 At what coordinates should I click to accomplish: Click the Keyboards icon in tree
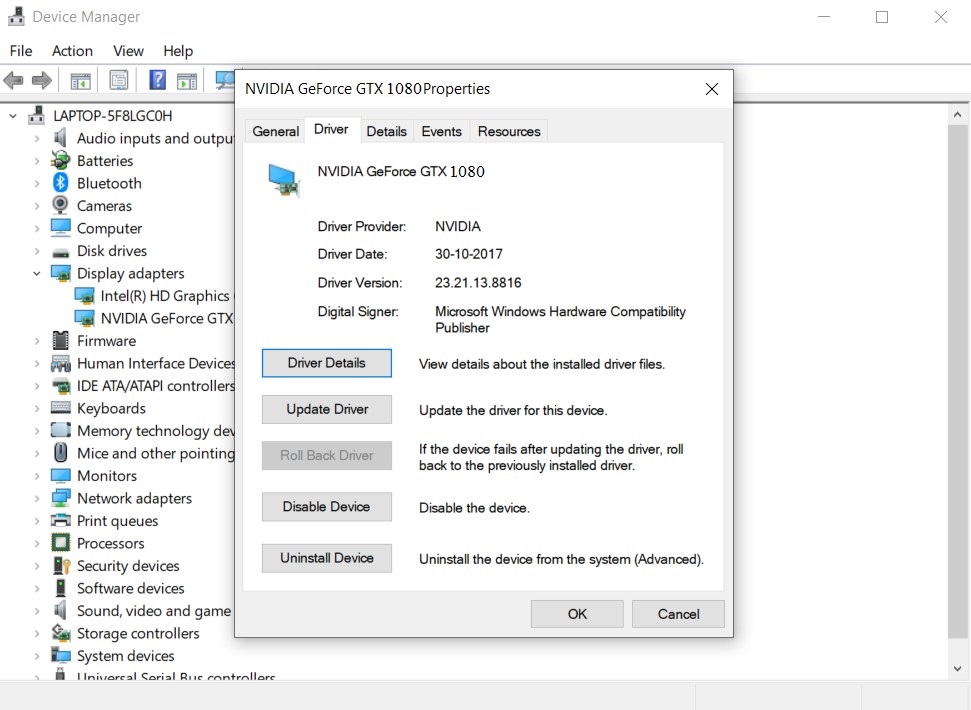(x=61, y=407)
